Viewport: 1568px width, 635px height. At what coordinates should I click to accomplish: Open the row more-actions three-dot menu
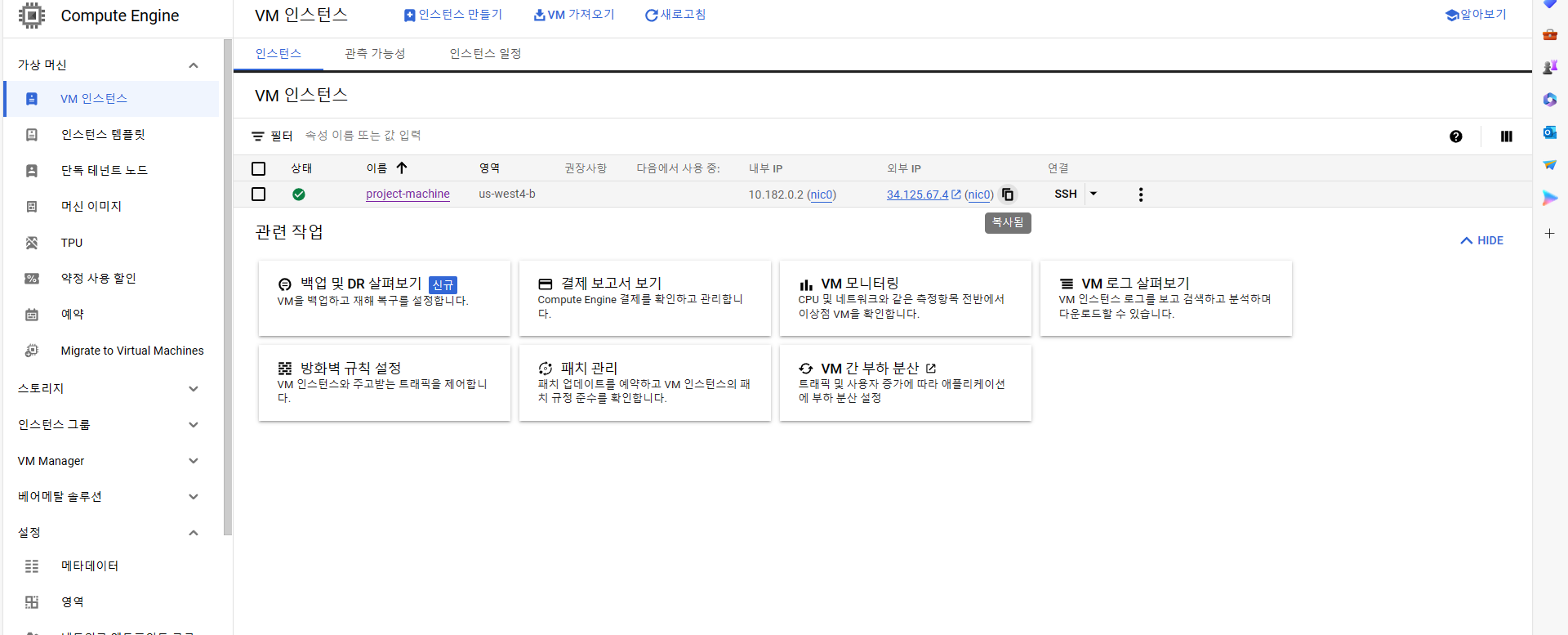point(1141,195)
